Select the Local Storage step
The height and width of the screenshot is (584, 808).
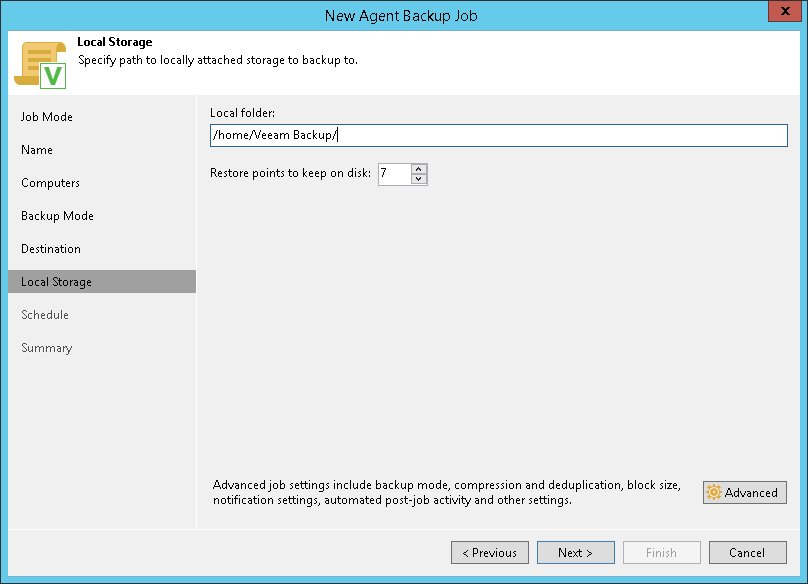56,282
